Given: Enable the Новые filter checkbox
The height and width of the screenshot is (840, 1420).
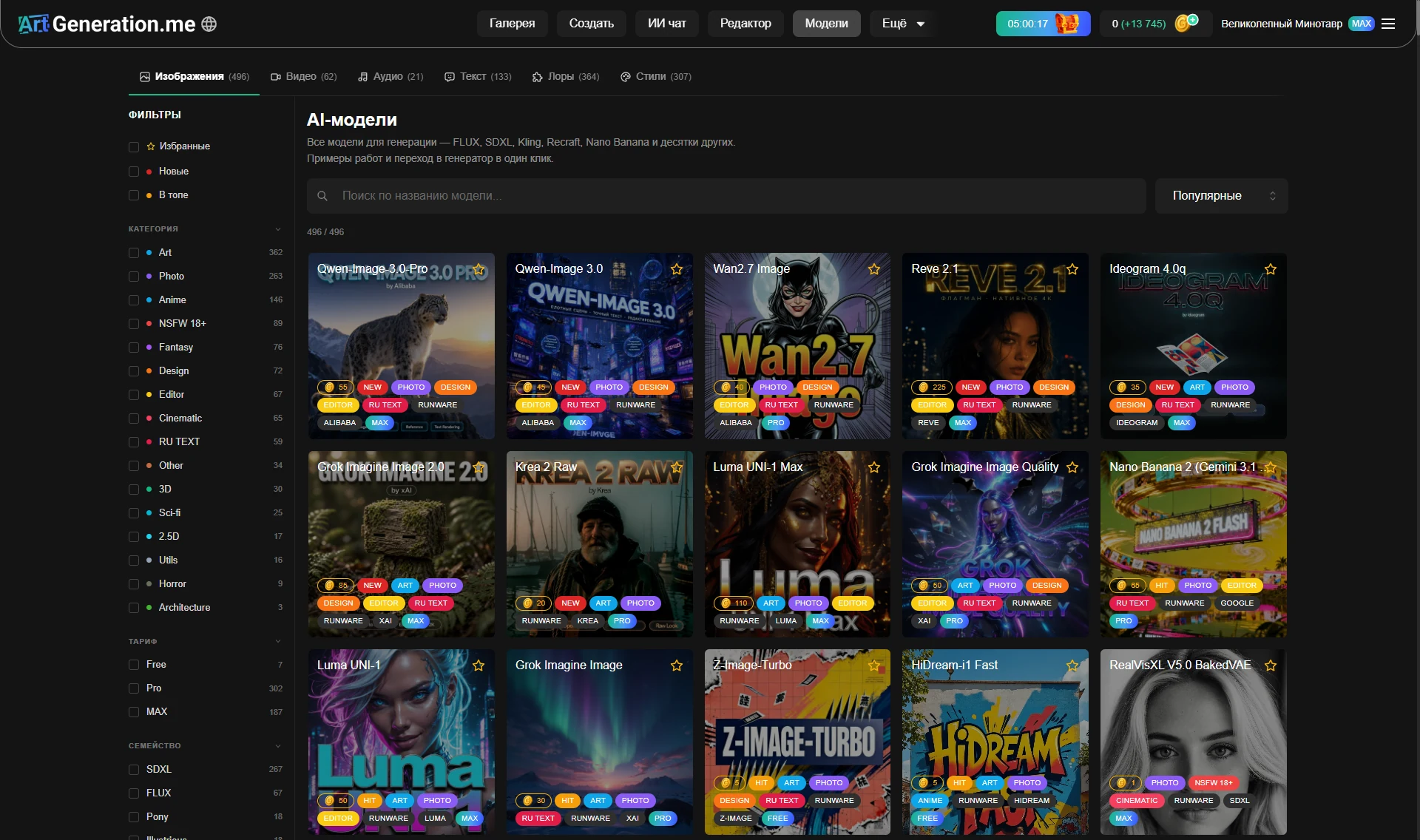Looking at the screenshot, I should coord(134,172).
